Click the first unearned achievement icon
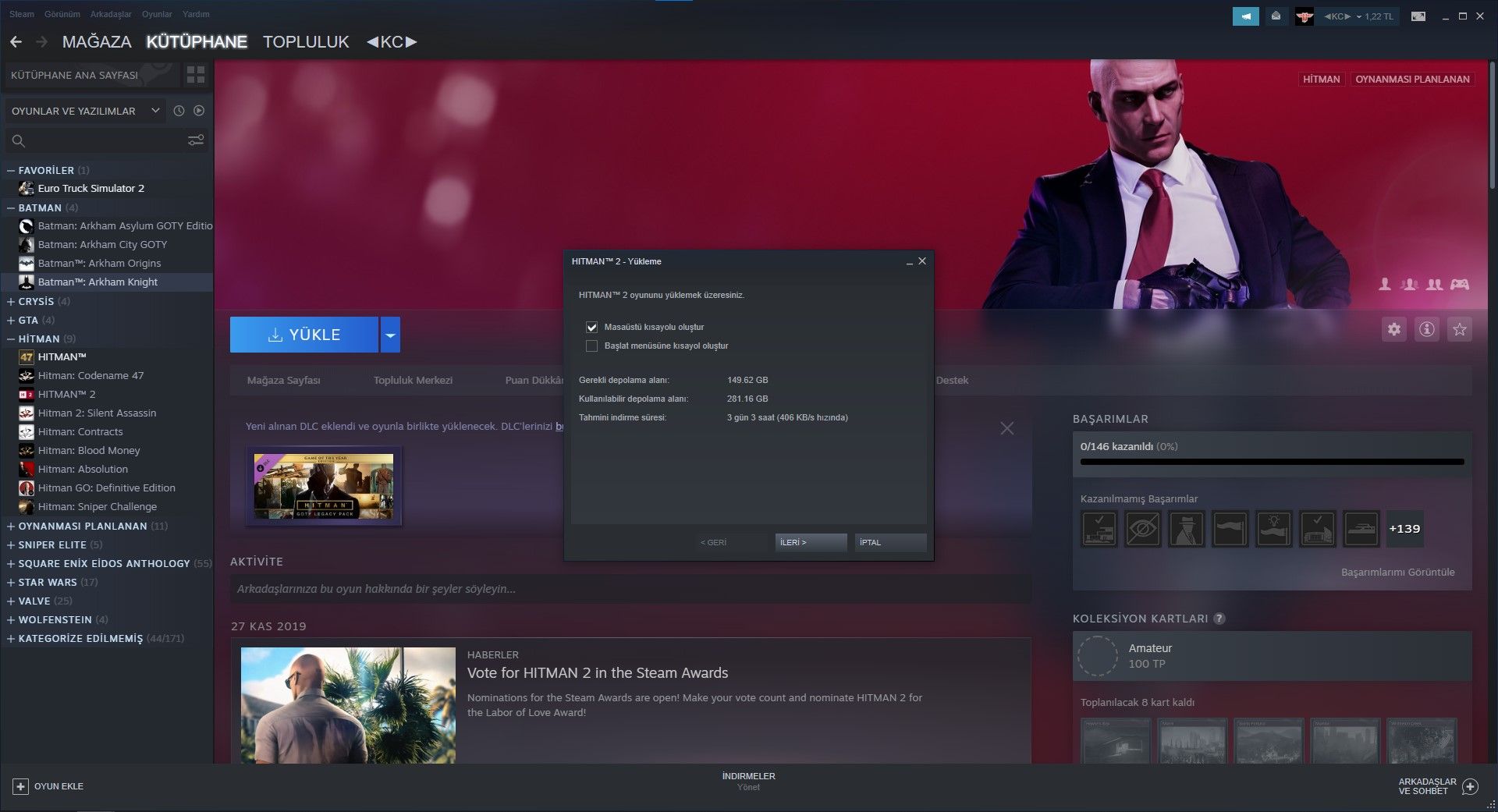 coord(1099,529)
